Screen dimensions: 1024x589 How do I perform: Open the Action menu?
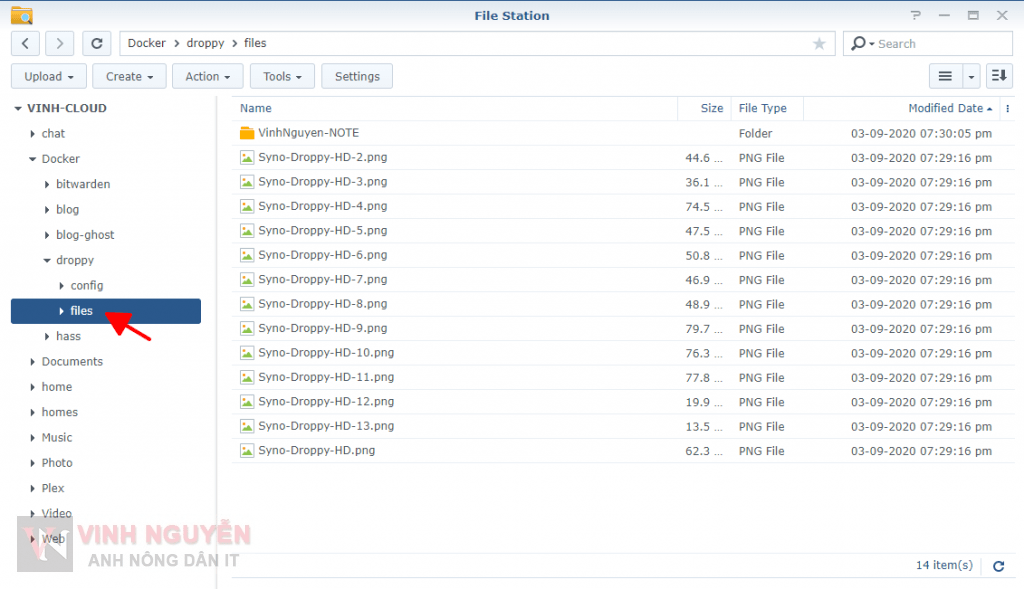click(208, 76)
